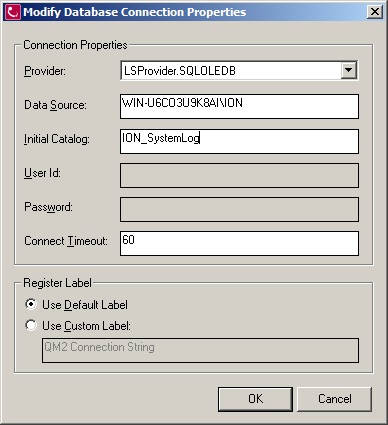Click the Connect Timeout label
Viewport: 388px width, 425px height.
click(x=66, y=241)
